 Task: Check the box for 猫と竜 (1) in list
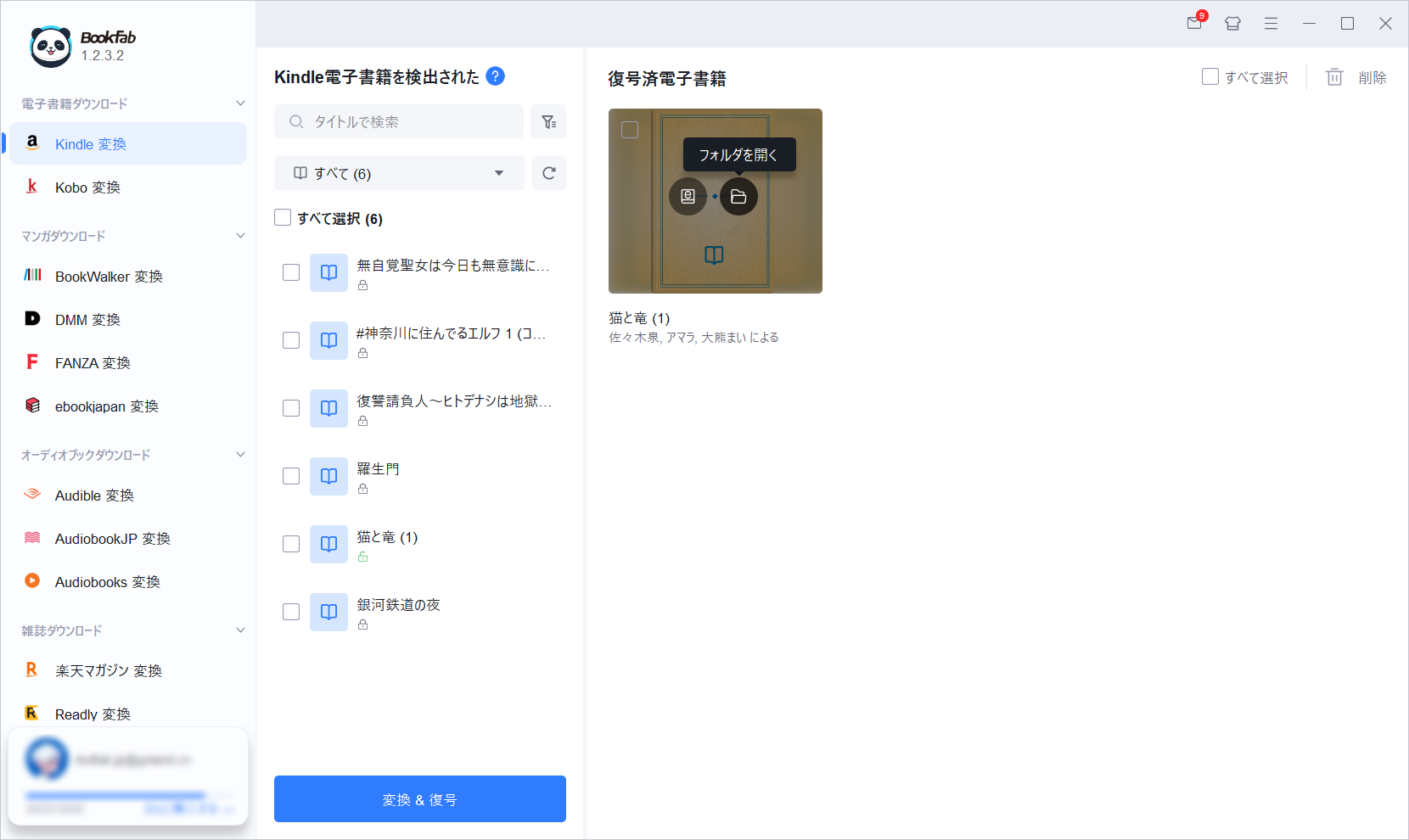tap(291, 544)
